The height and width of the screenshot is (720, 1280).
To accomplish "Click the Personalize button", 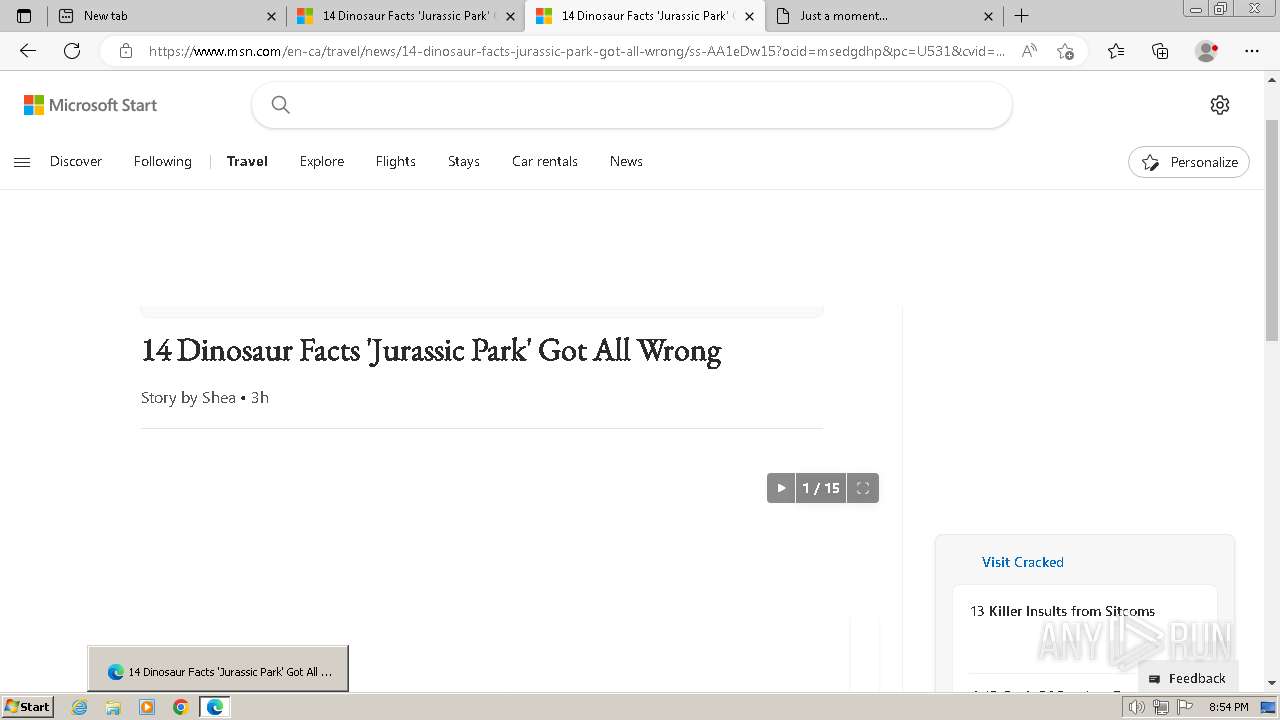I will coord(1189,162).
